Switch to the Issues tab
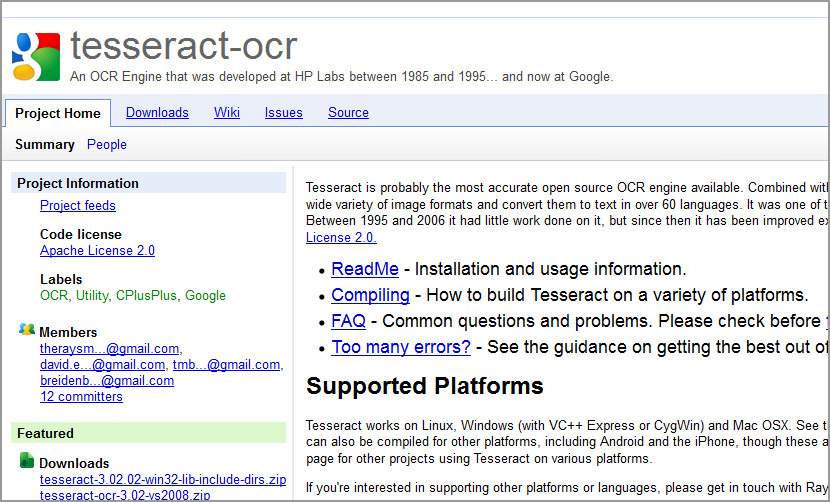830x502 pixels. (284, 113)
